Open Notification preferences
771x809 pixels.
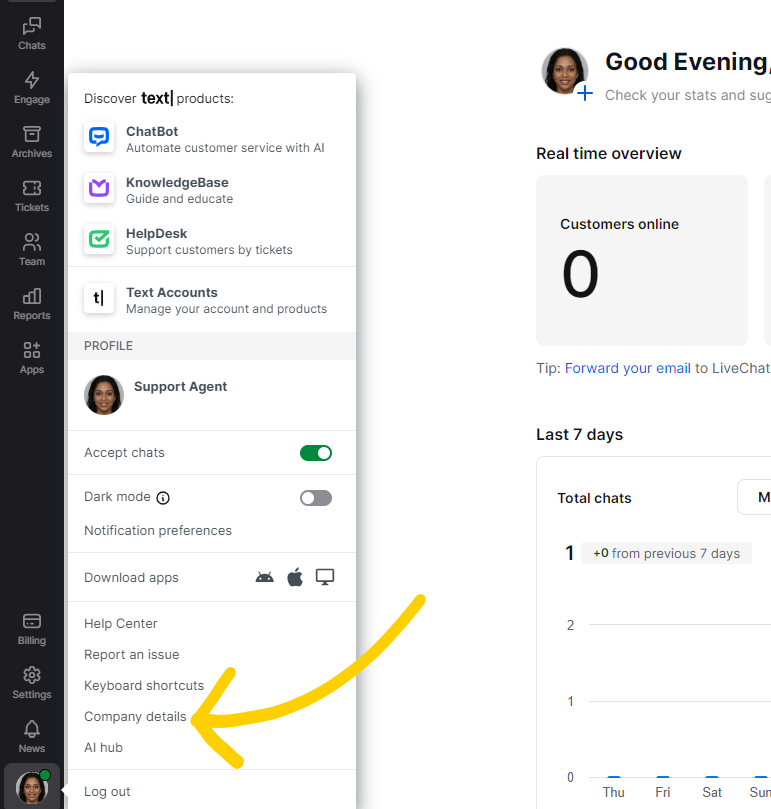pyautogui.click(x=158, y=530)
